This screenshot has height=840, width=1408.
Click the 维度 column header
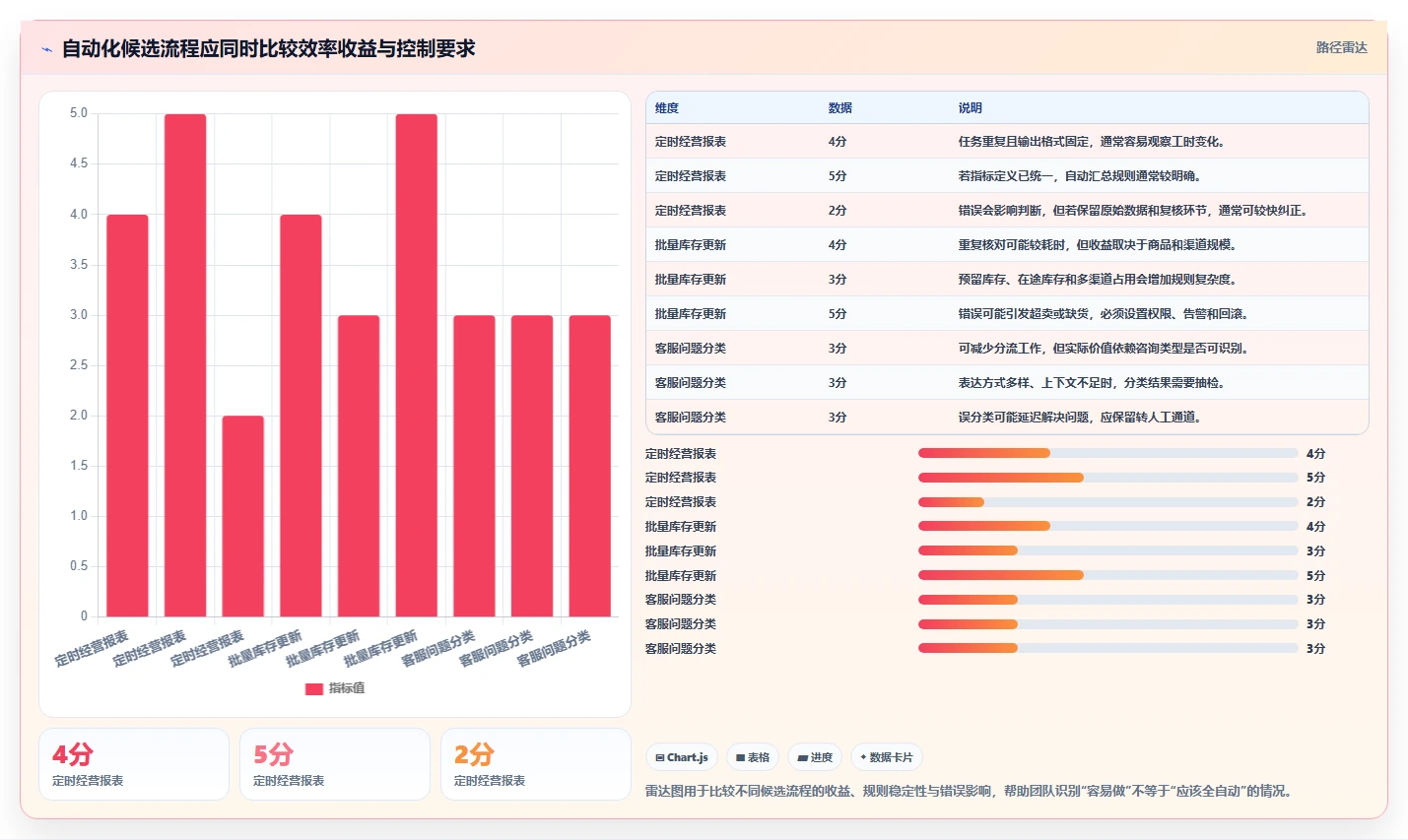click(667, 108)
